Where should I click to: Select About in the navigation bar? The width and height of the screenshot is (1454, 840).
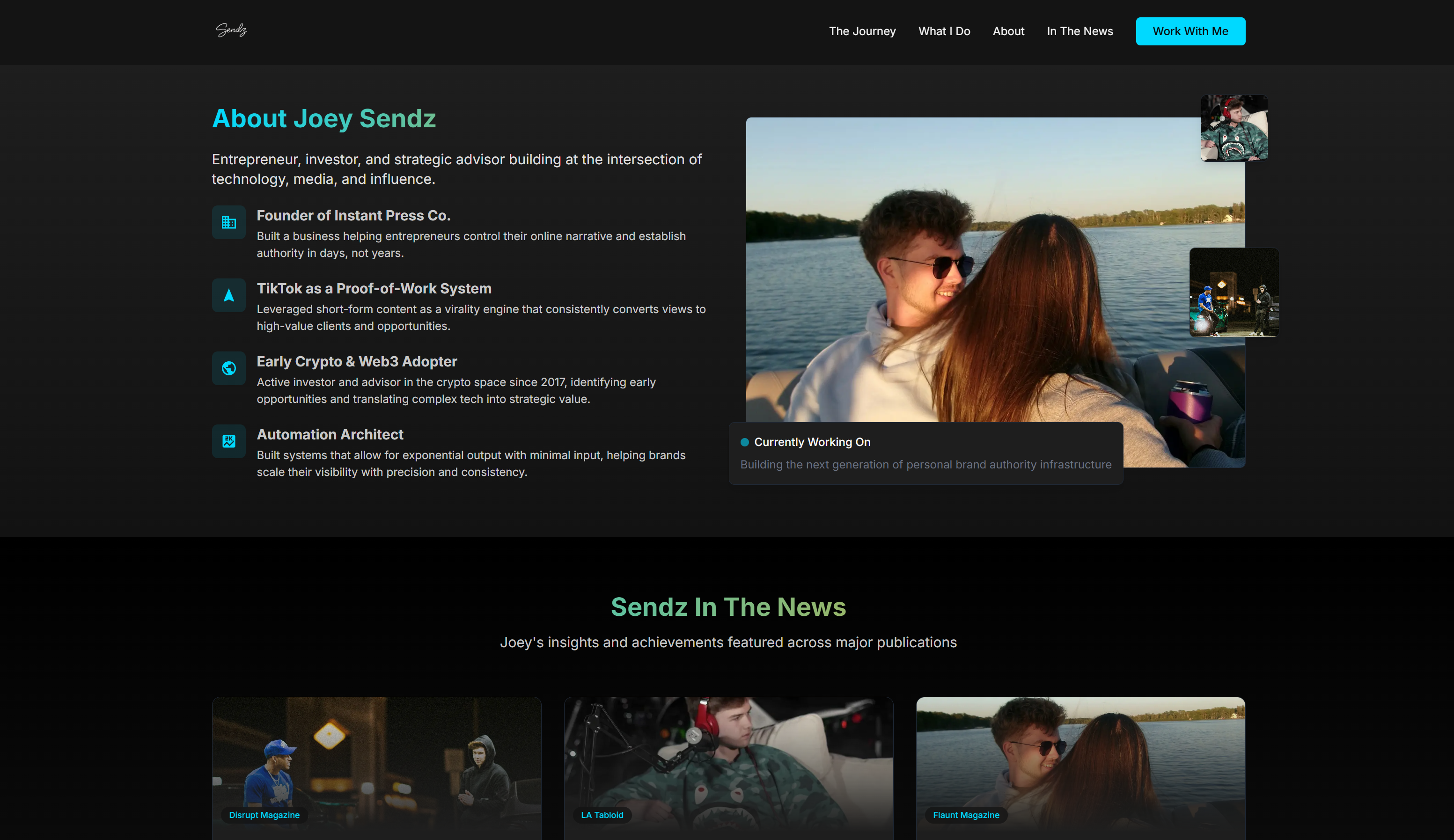1008,31
